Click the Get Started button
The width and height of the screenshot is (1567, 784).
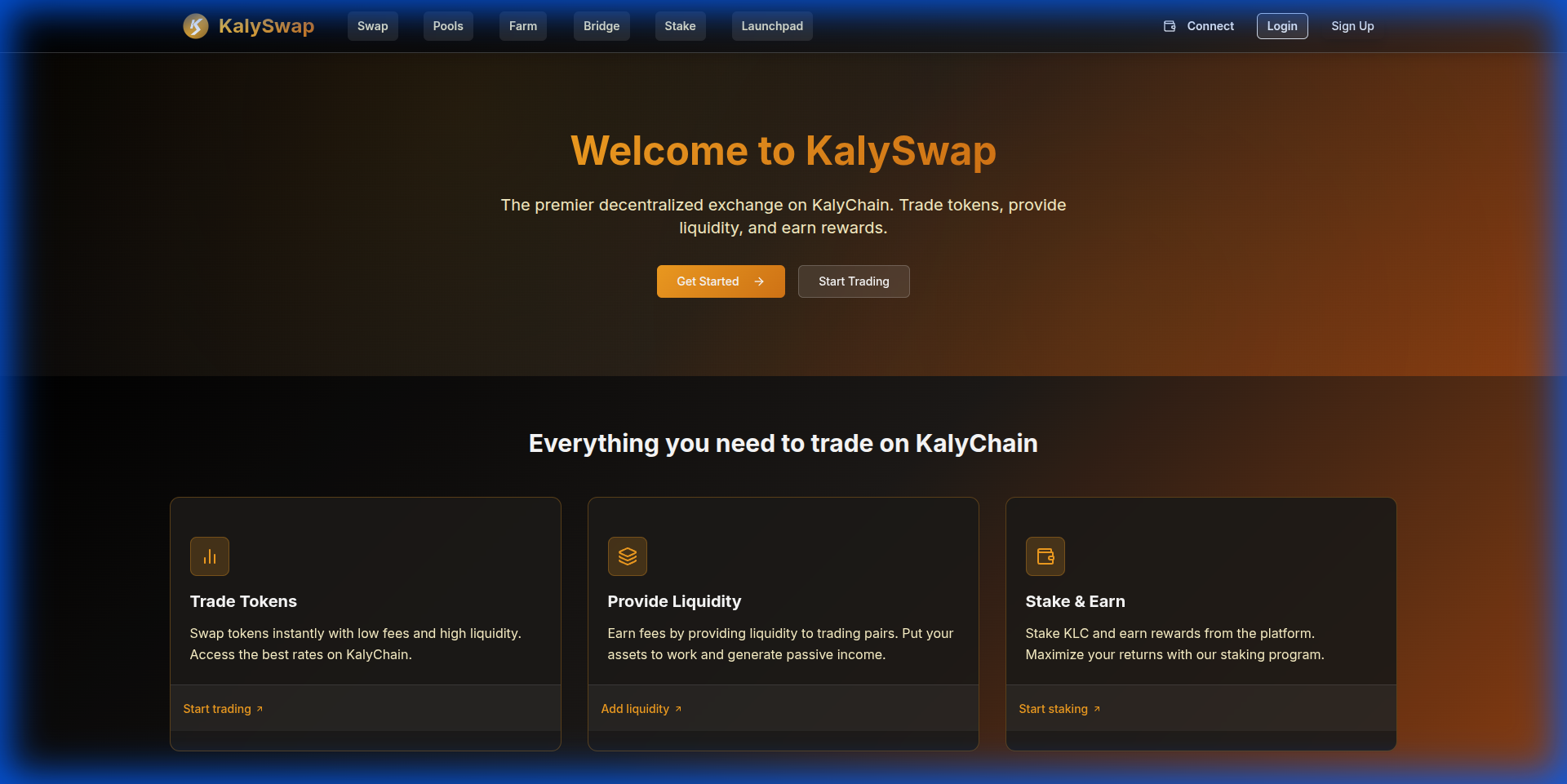720,281
